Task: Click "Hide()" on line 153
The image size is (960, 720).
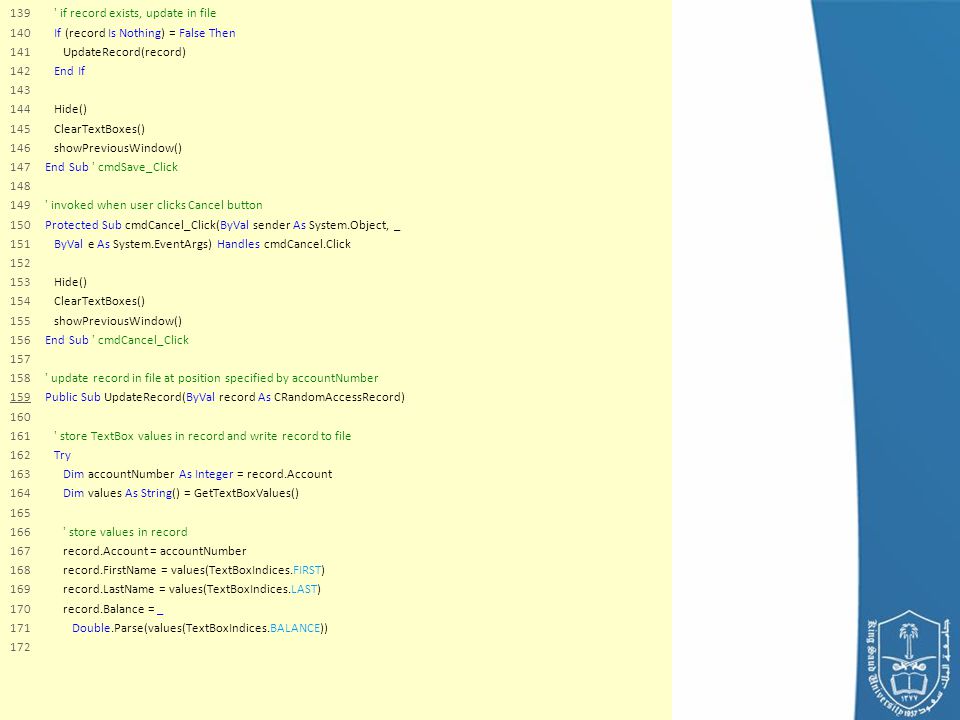Action: (70, 282)
